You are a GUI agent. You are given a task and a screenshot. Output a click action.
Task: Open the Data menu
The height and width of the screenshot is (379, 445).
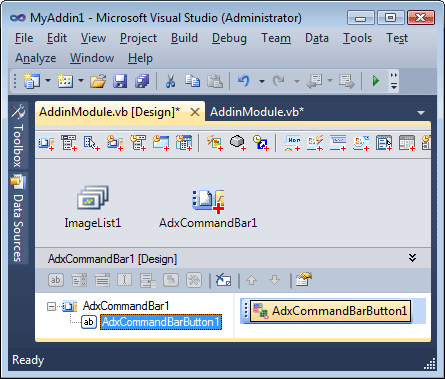pyautogui.click(x=317, y=38)
